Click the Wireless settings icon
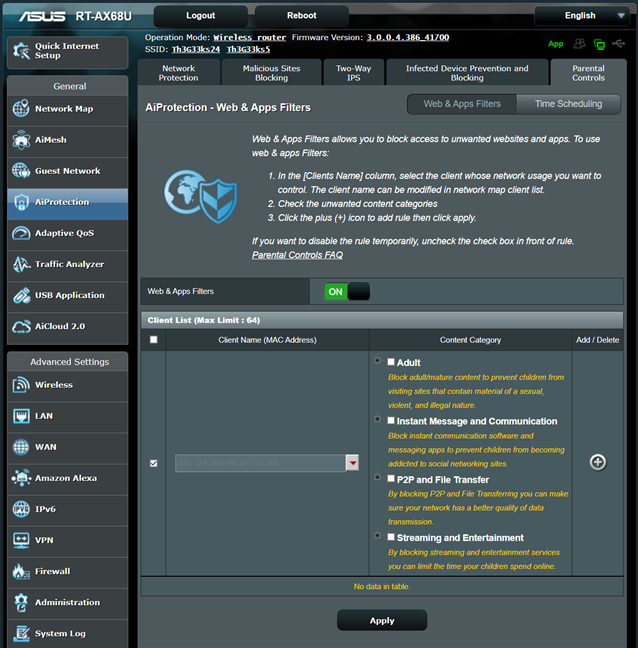The image size is (638, 648). click(x=21, y=385)
